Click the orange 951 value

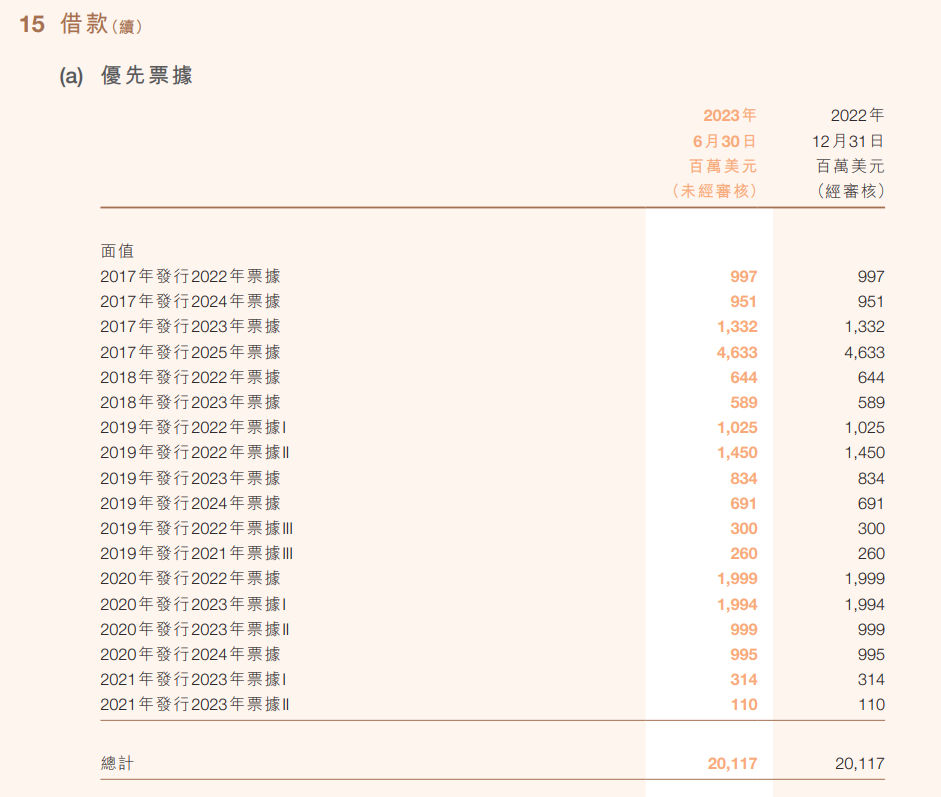(744, 301)
